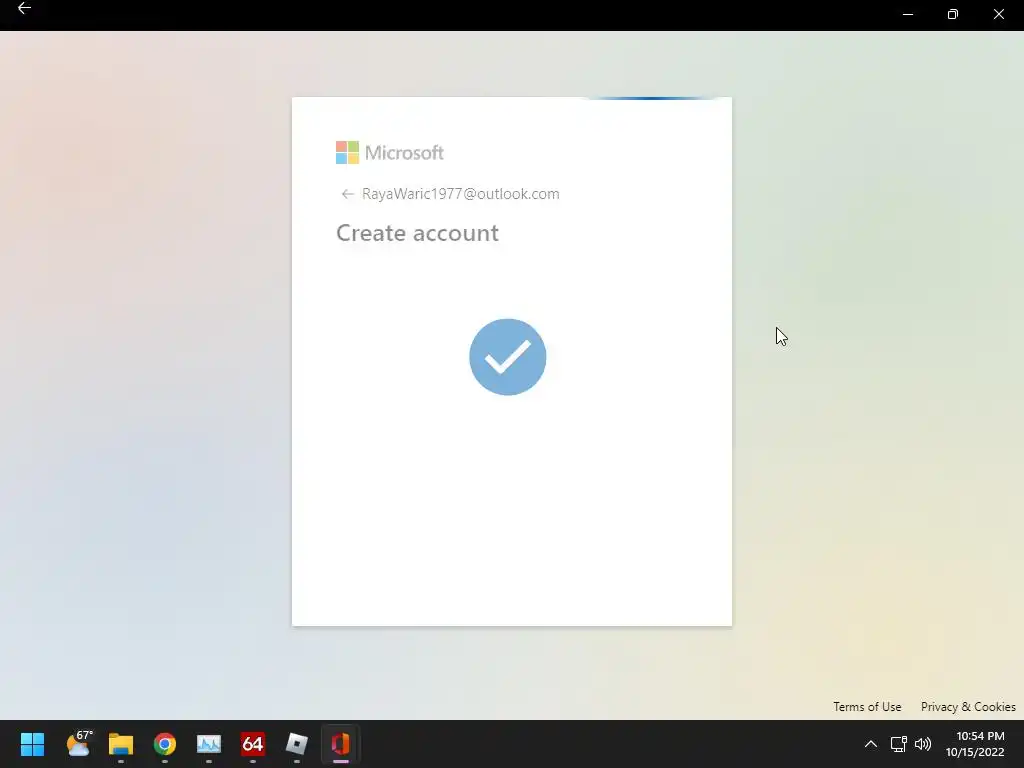The height and width of the screenshot is (768, 1024).
Task: Click the Create account heading
Action: (417, 233)
